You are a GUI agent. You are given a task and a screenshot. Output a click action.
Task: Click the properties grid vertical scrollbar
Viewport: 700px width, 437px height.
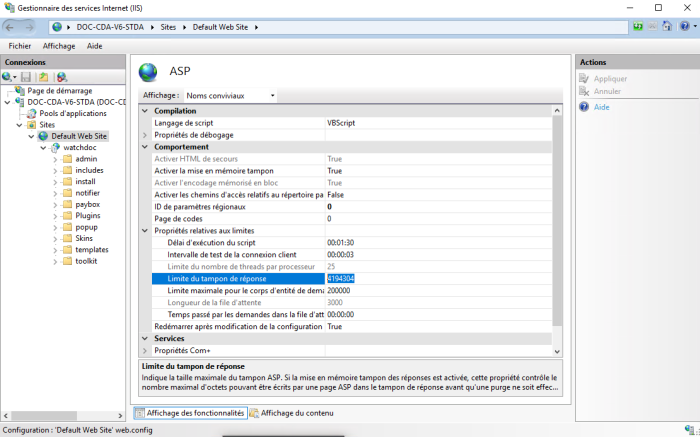click(558, 230)
